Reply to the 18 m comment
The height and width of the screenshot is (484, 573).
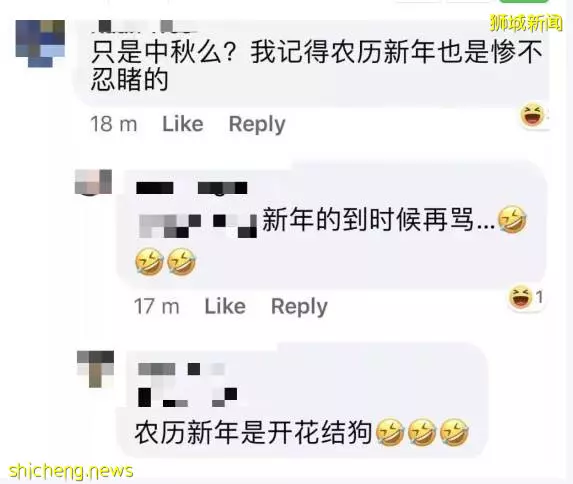(x=257, y=124)
